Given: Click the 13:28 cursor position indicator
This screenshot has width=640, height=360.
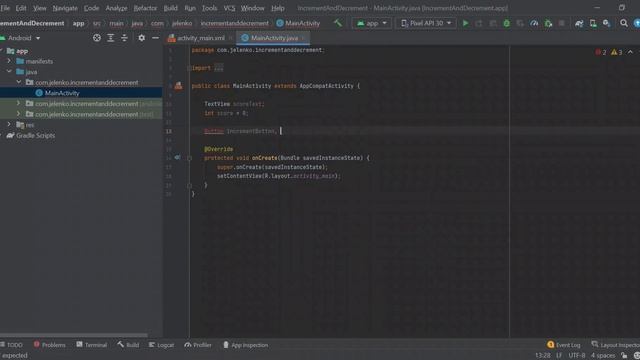Looking at the screenshot, I should (x=542, y=356).
